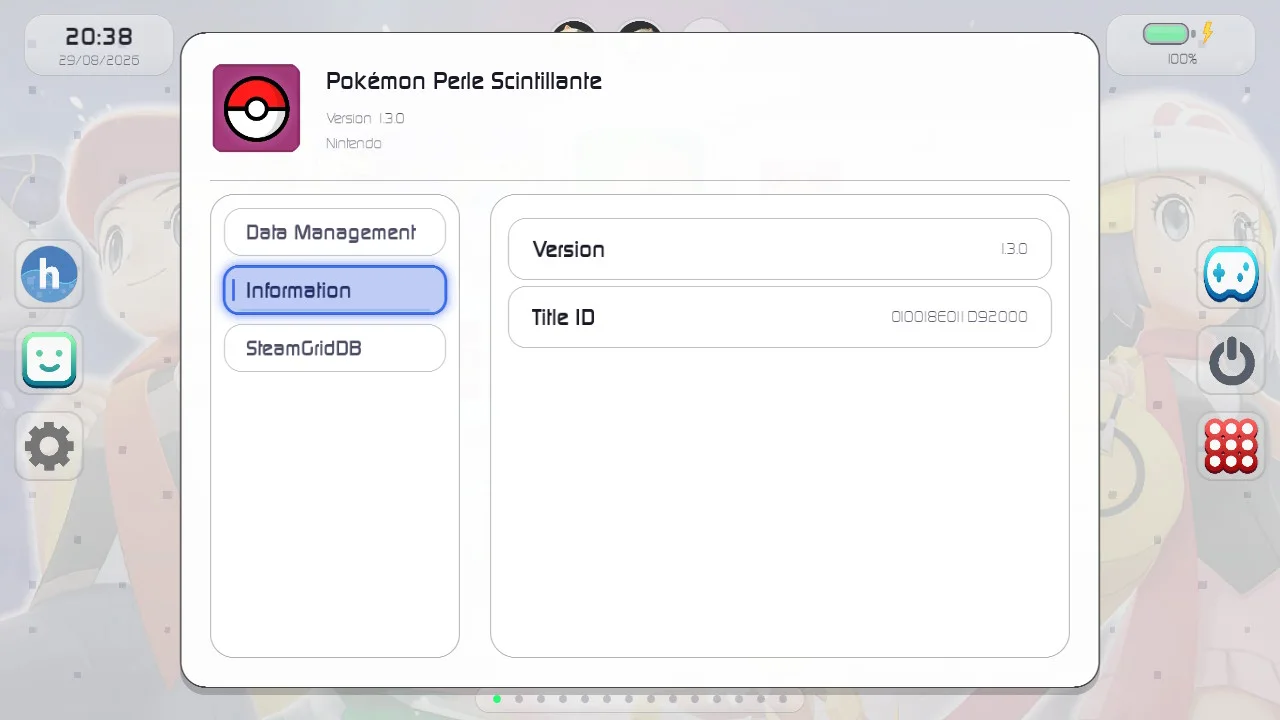The height and width of the screenshot is (720, 1280).
Task: Open the settings gear icon
Action: click(49, 446)
